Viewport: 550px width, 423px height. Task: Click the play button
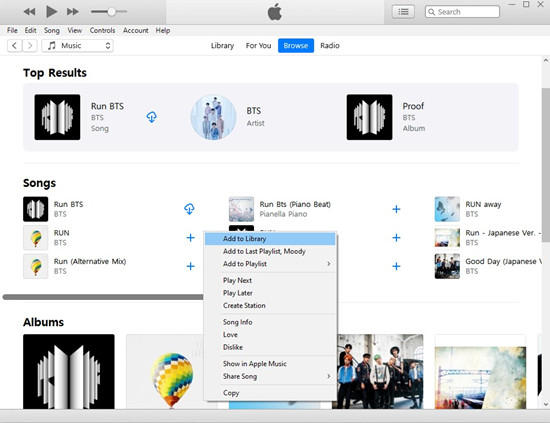52,12
